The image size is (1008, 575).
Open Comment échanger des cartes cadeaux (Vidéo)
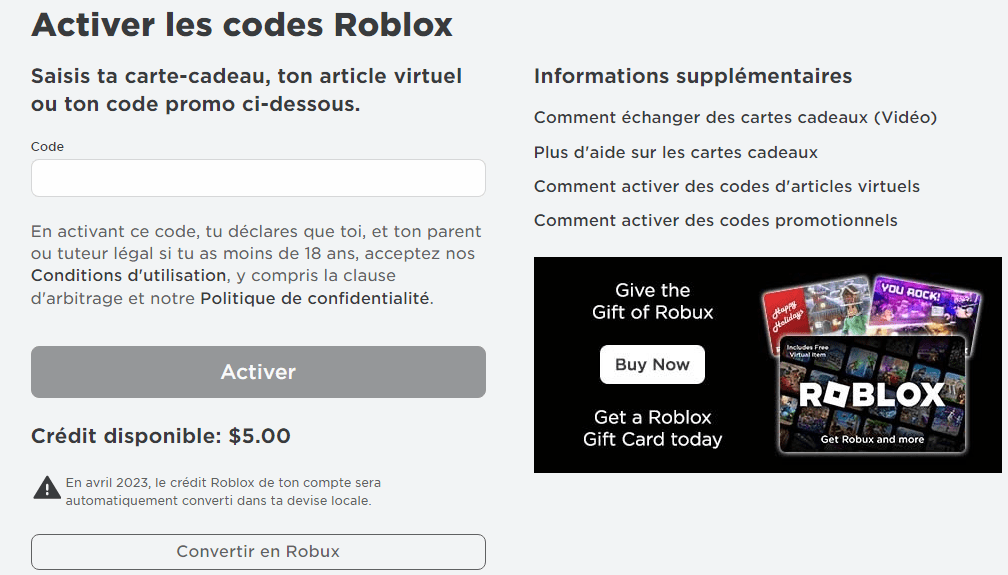(x=735, y=118)
